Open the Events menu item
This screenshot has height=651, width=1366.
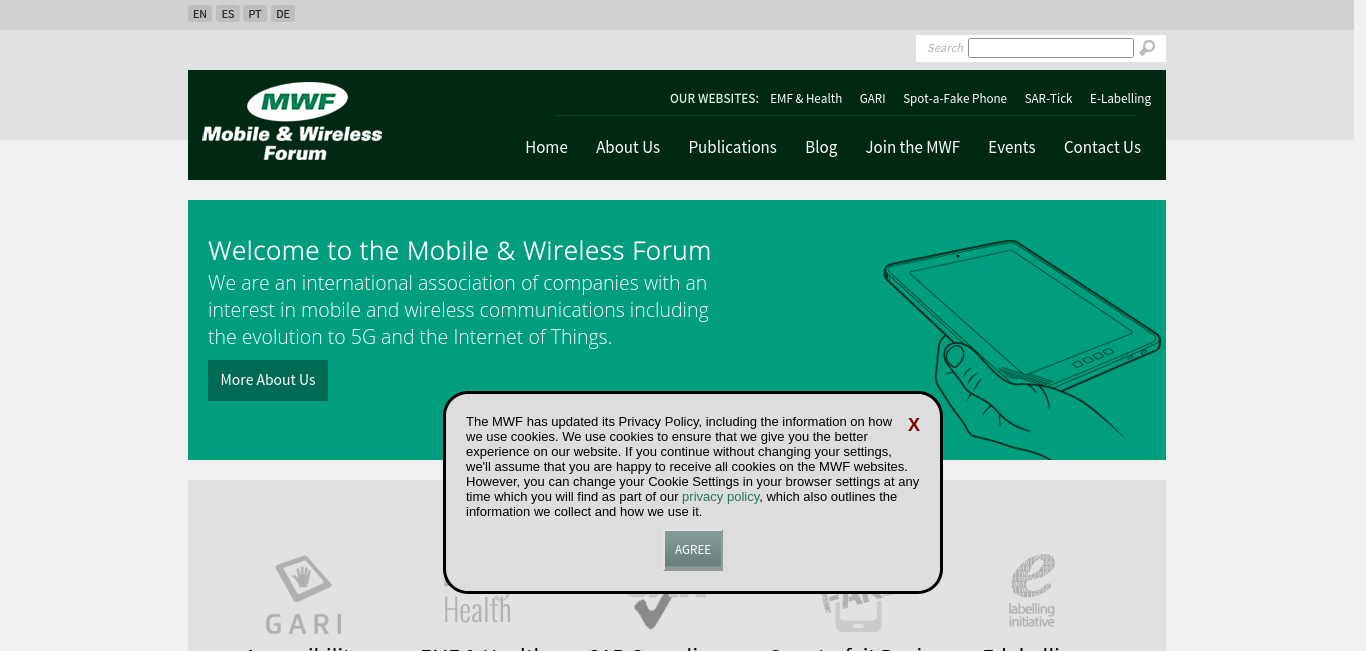click(1012, 147)
